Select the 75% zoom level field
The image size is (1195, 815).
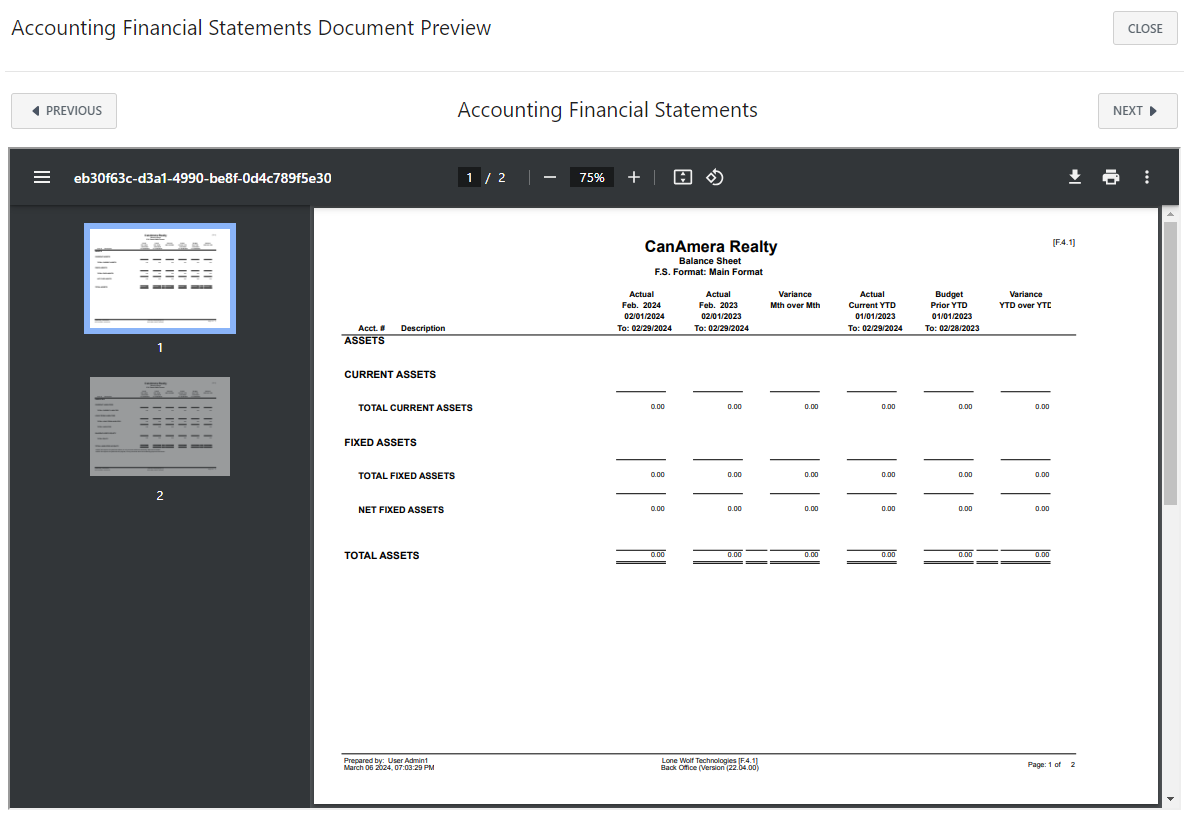591,177
